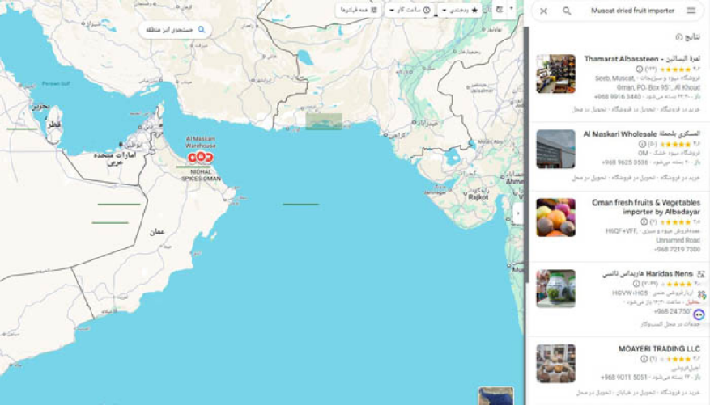This screenshot has height=405, width=710.
Task: Click the قطر country label on map
Action: (x=53, y=125)
